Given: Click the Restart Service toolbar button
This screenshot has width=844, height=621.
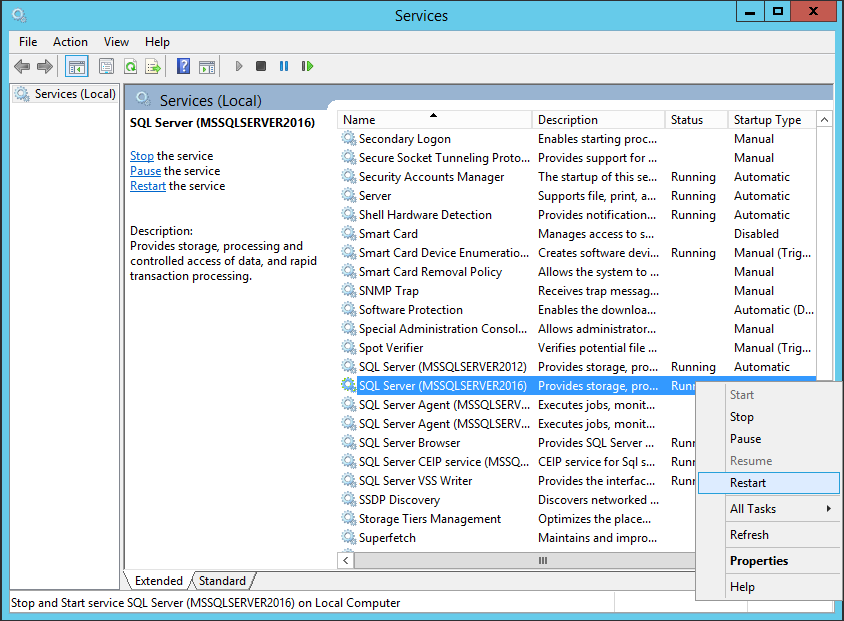Looking at the screenshot, I should (x=307, y=67).
